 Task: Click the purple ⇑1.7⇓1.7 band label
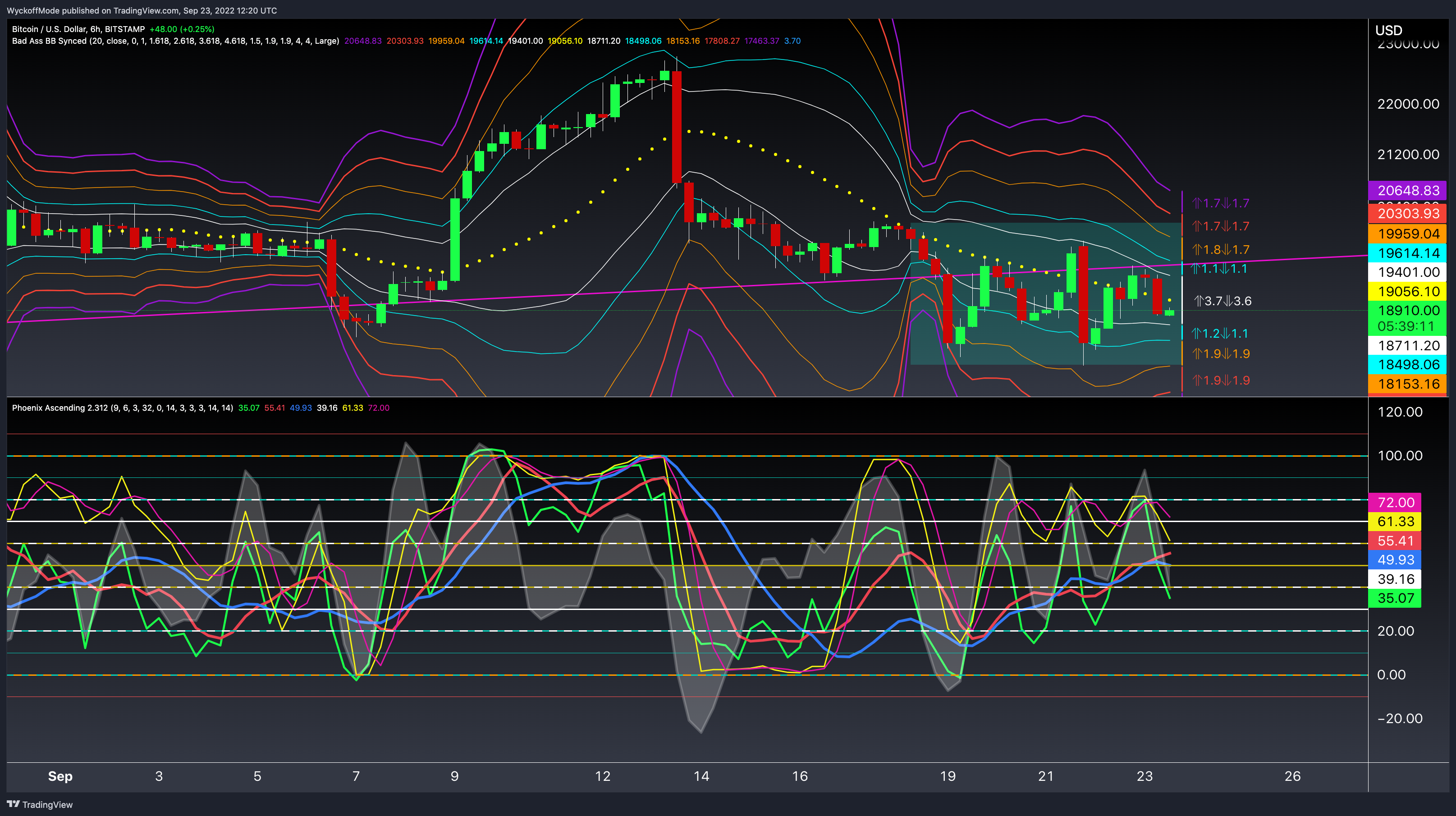(1220, 203)
